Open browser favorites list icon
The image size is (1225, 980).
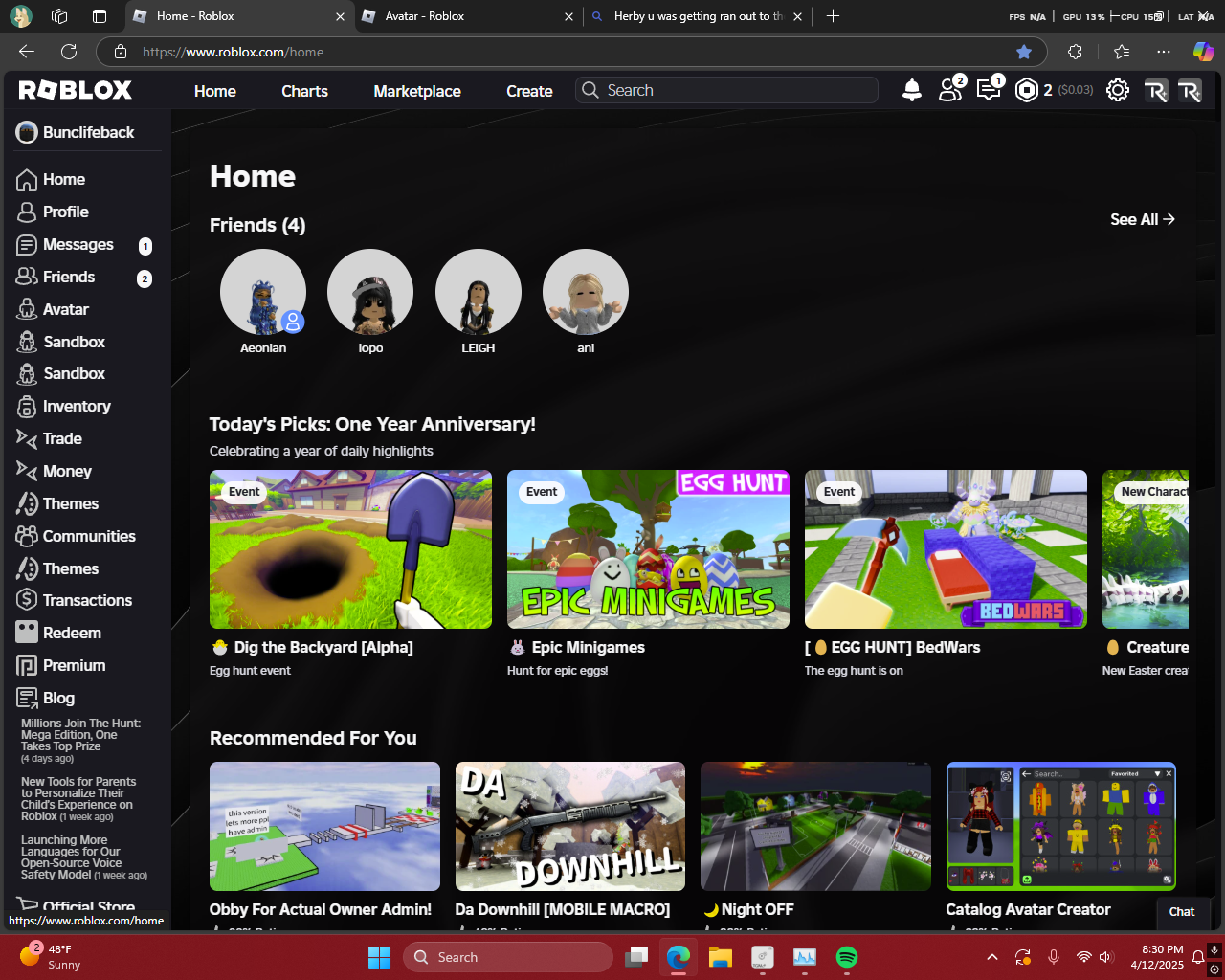tap(1122, 52)
